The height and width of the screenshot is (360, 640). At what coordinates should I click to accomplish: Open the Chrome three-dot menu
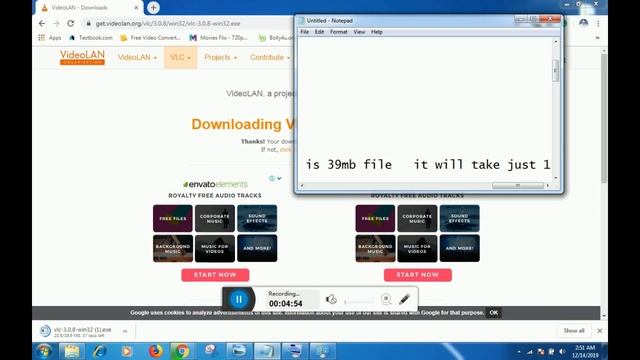pos(598,24)
